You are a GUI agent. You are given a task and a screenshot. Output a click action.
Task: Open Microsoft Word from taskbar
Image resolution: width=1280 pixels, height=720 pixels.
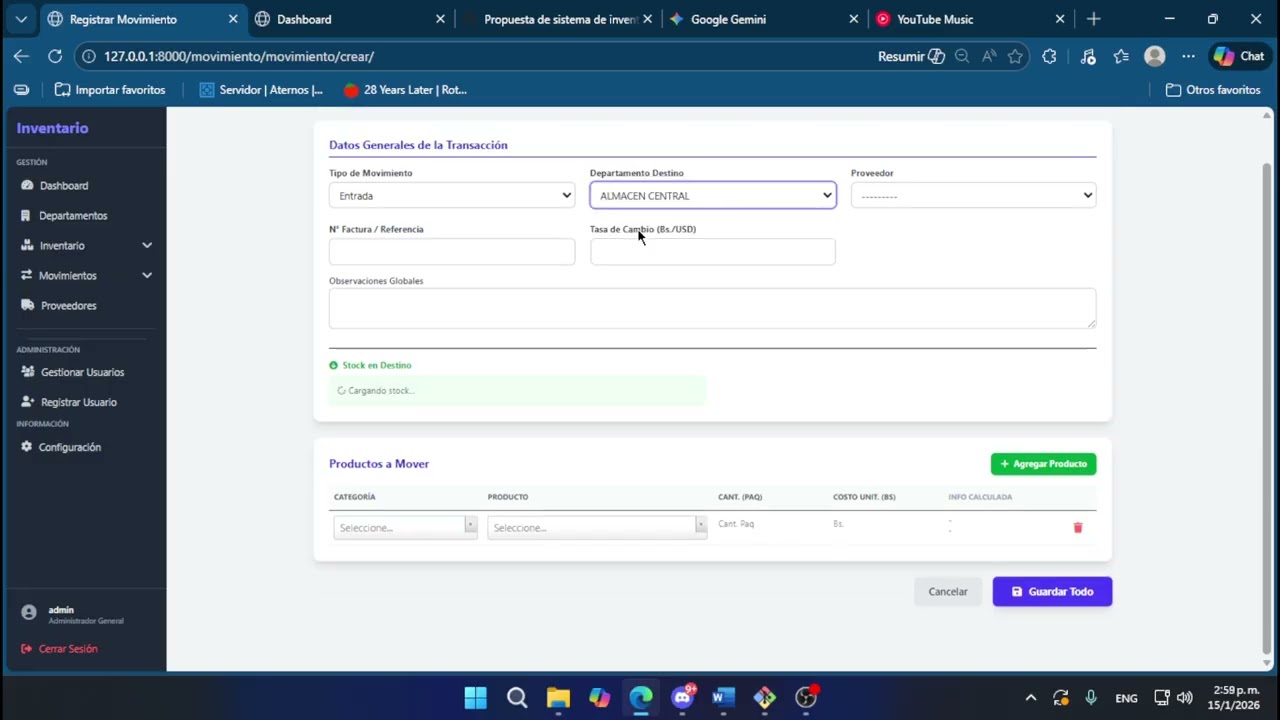[x=724, y=697]
